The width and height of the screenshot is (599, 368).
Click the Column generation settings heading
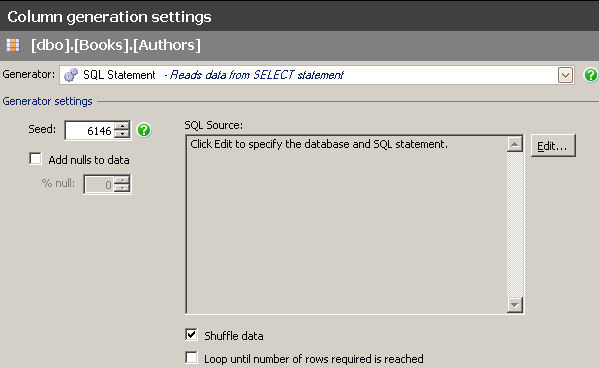point(109,17)
